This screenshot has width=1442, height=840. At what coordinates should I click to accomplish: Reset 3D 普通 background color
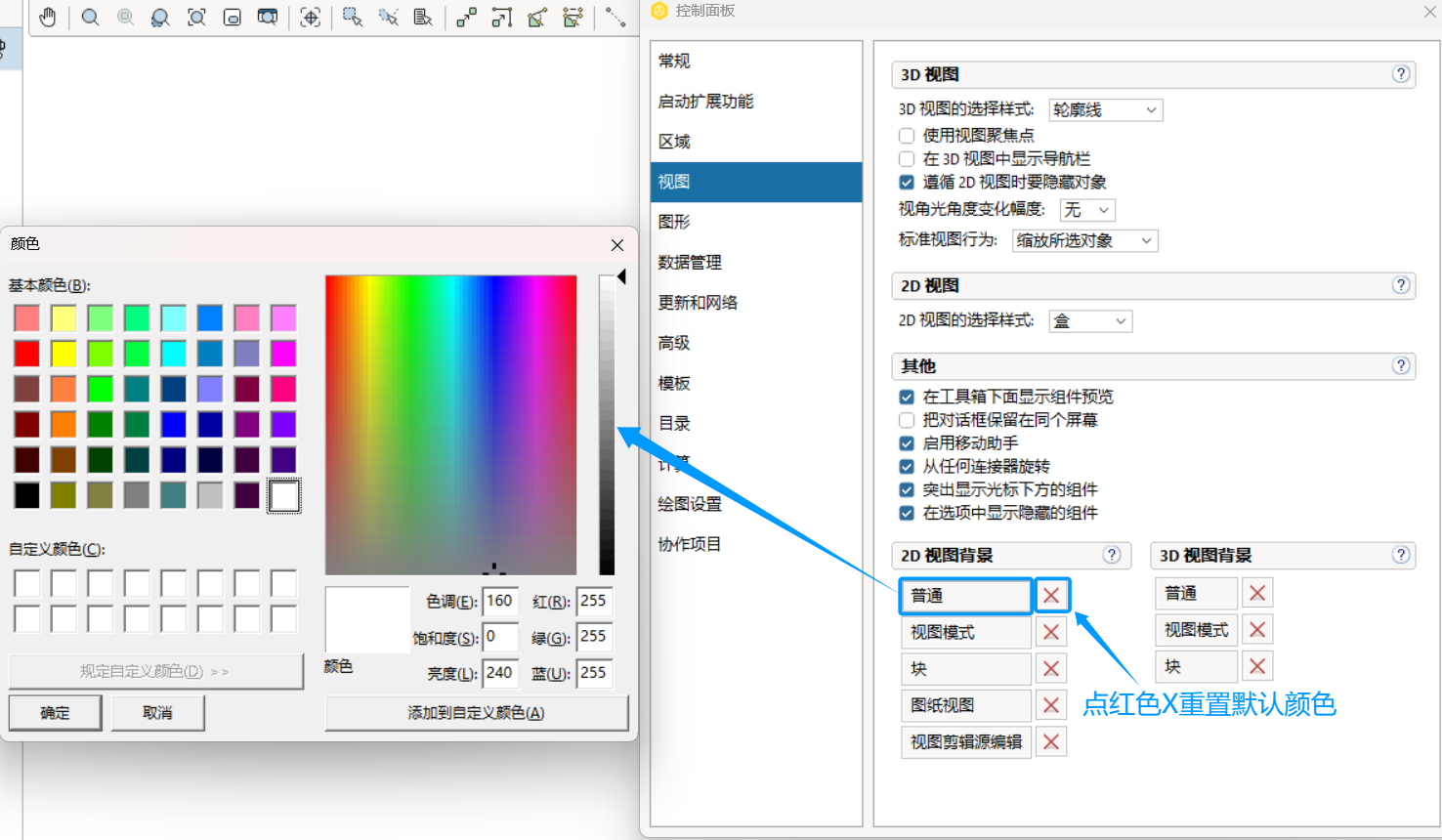1257,593
